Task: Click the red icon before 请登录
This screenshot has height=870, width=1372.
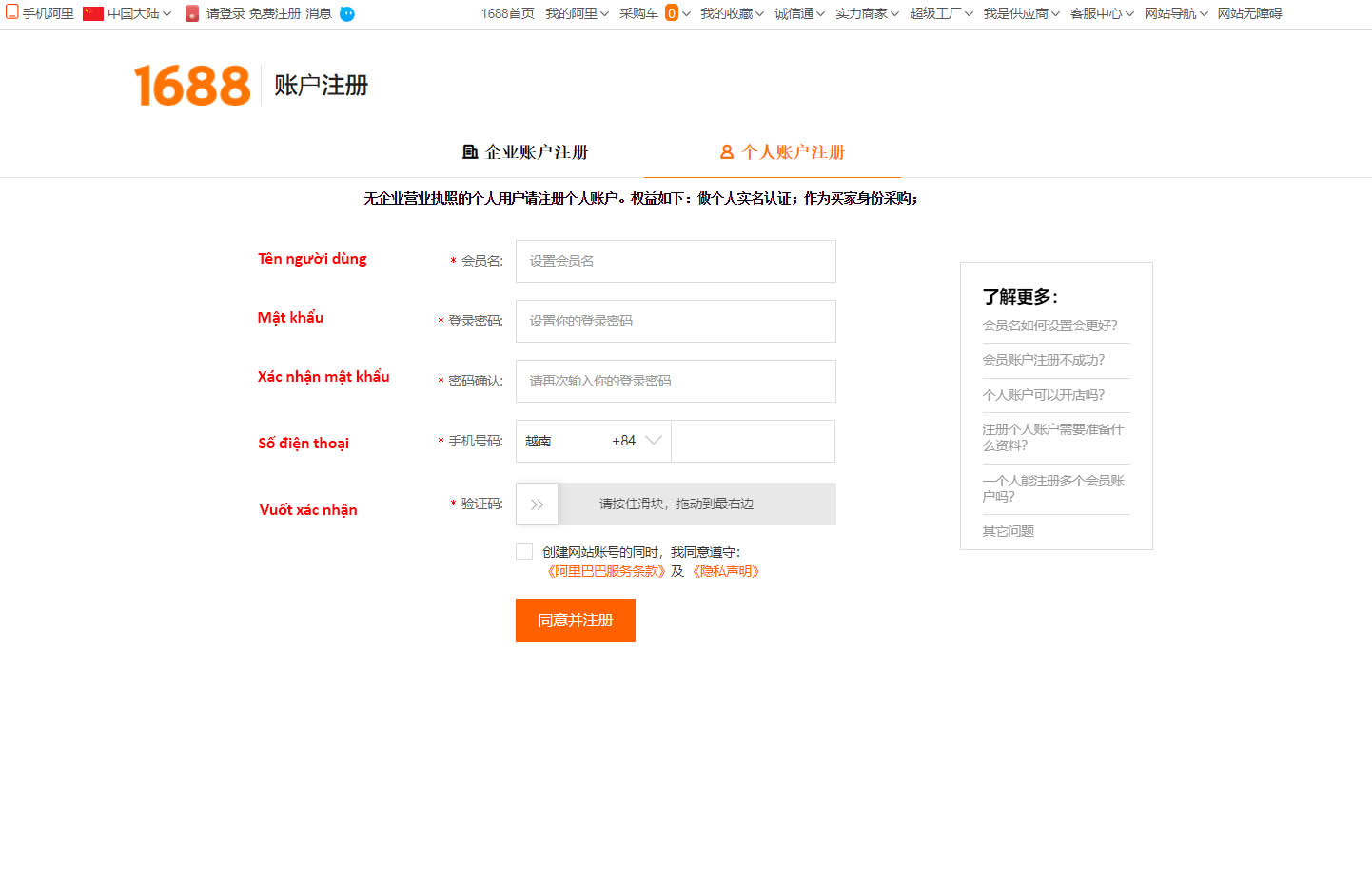Action: point(192,13)
